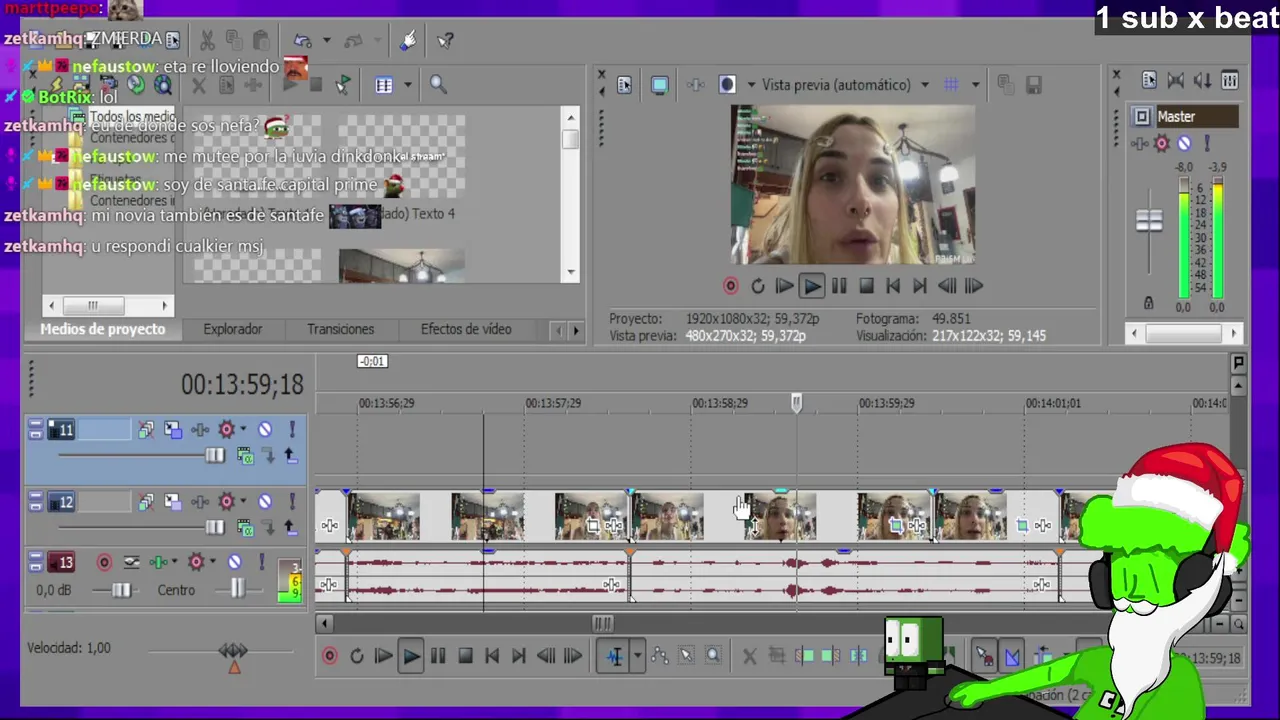Open track motion for track 12
Image resolution: width=1280 pixels, height=720 pixels.
[x=173, y=502]
